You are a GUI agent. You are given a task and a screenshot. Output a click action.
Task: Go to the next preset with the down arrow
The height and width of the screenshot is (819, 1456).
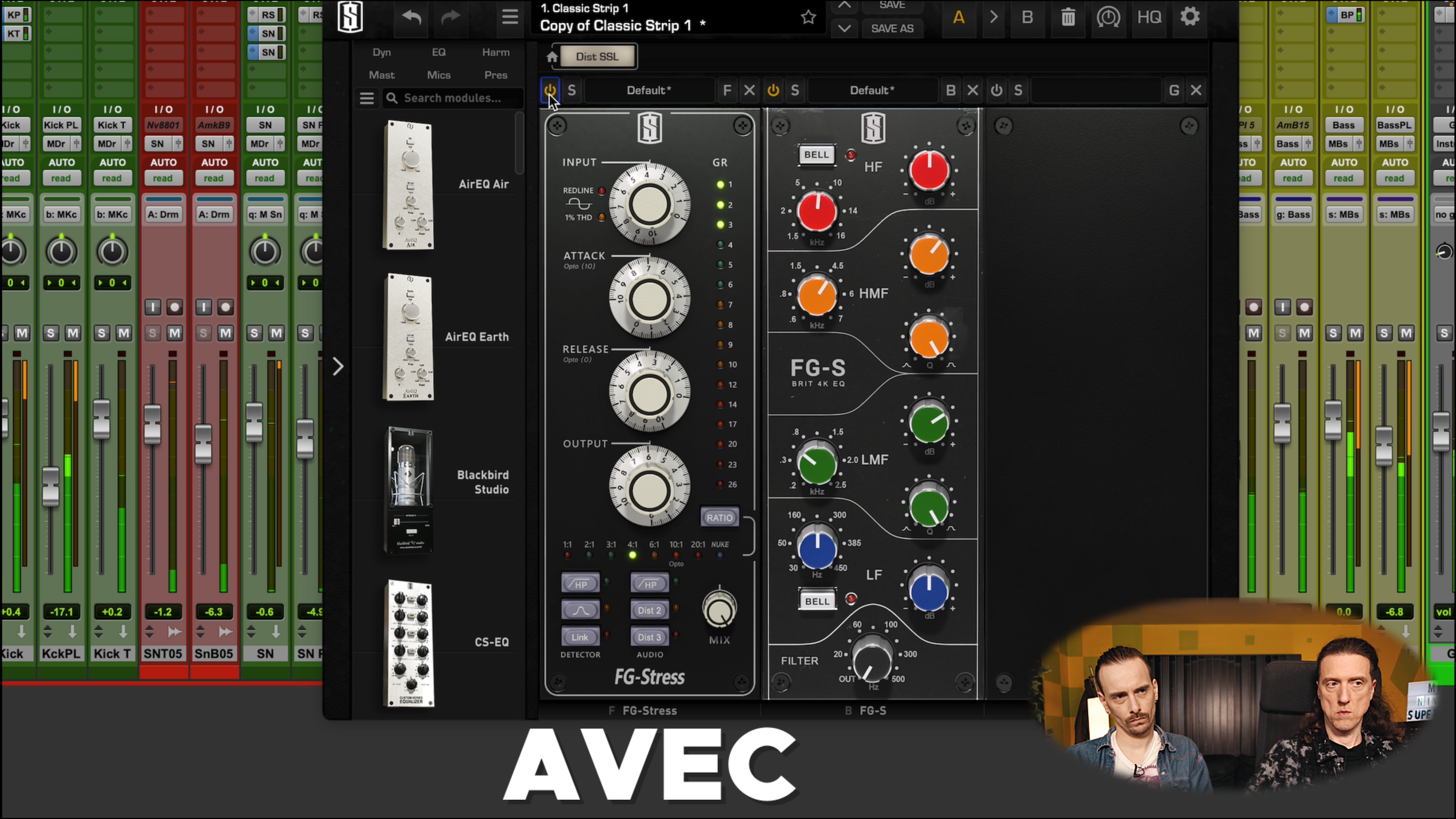click(x=844, y=28)
